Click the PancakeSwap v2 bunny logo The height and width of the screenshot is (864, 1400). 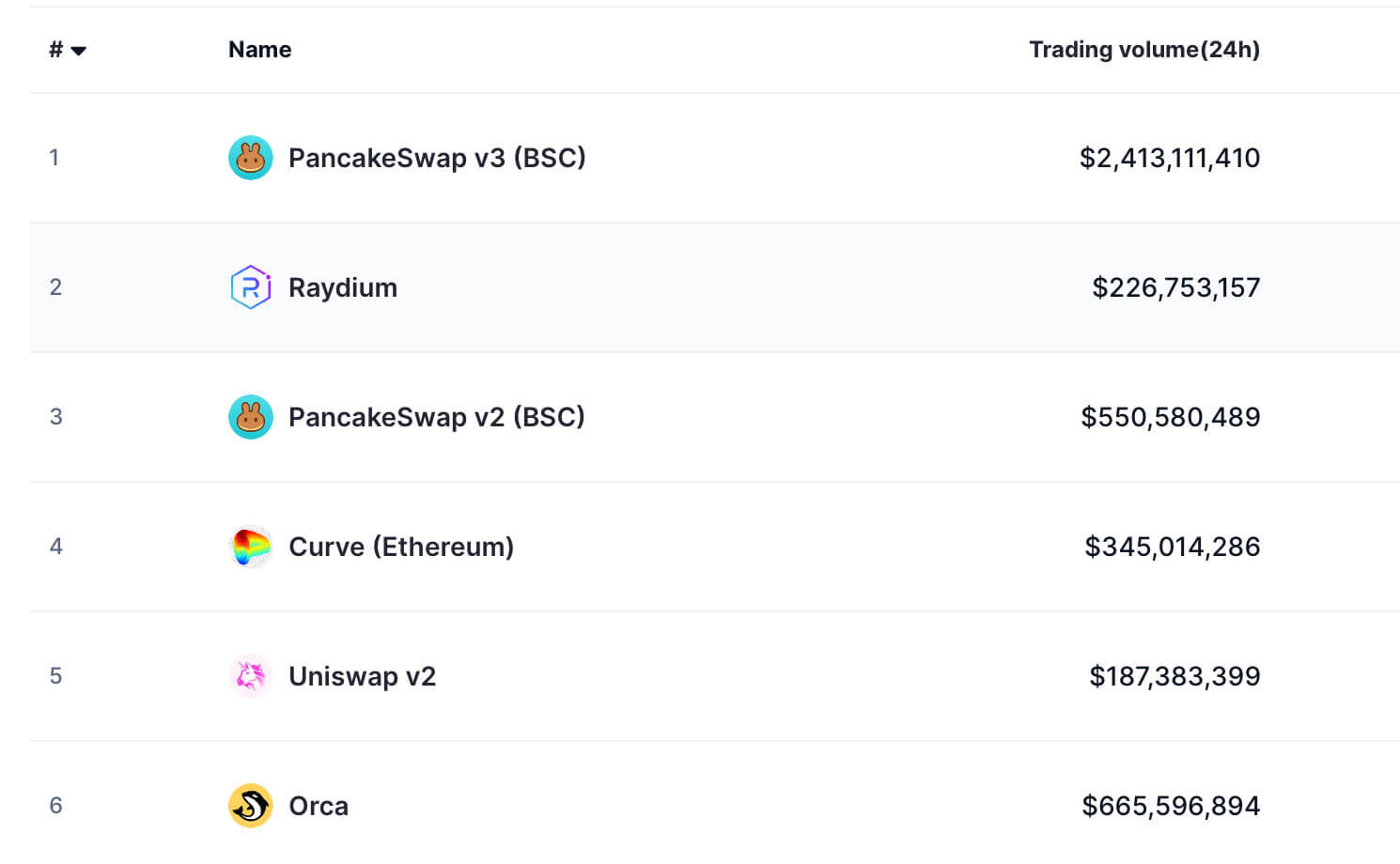click(250, 417)
